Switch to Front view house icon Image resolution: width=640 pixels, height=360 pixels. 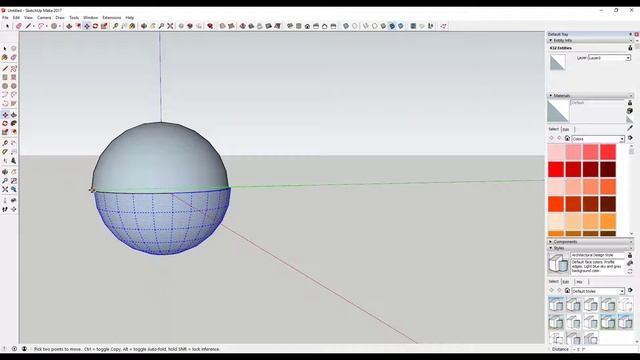pos(307,26)
